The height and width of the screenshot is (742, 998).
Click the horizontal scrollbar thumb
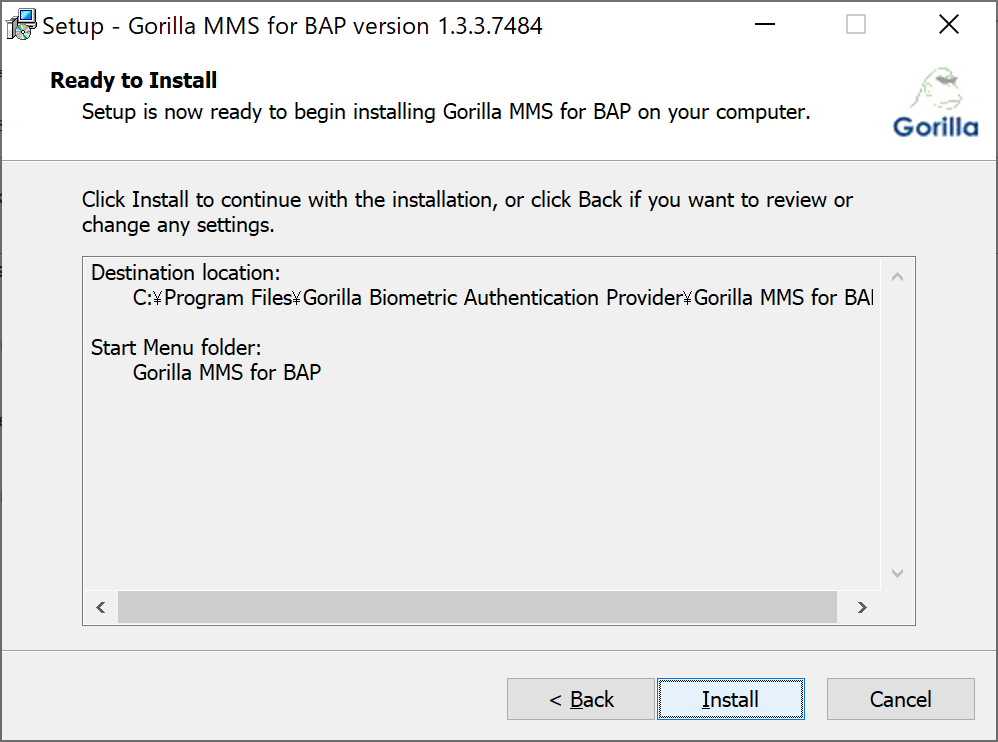[x=478, y=607]
